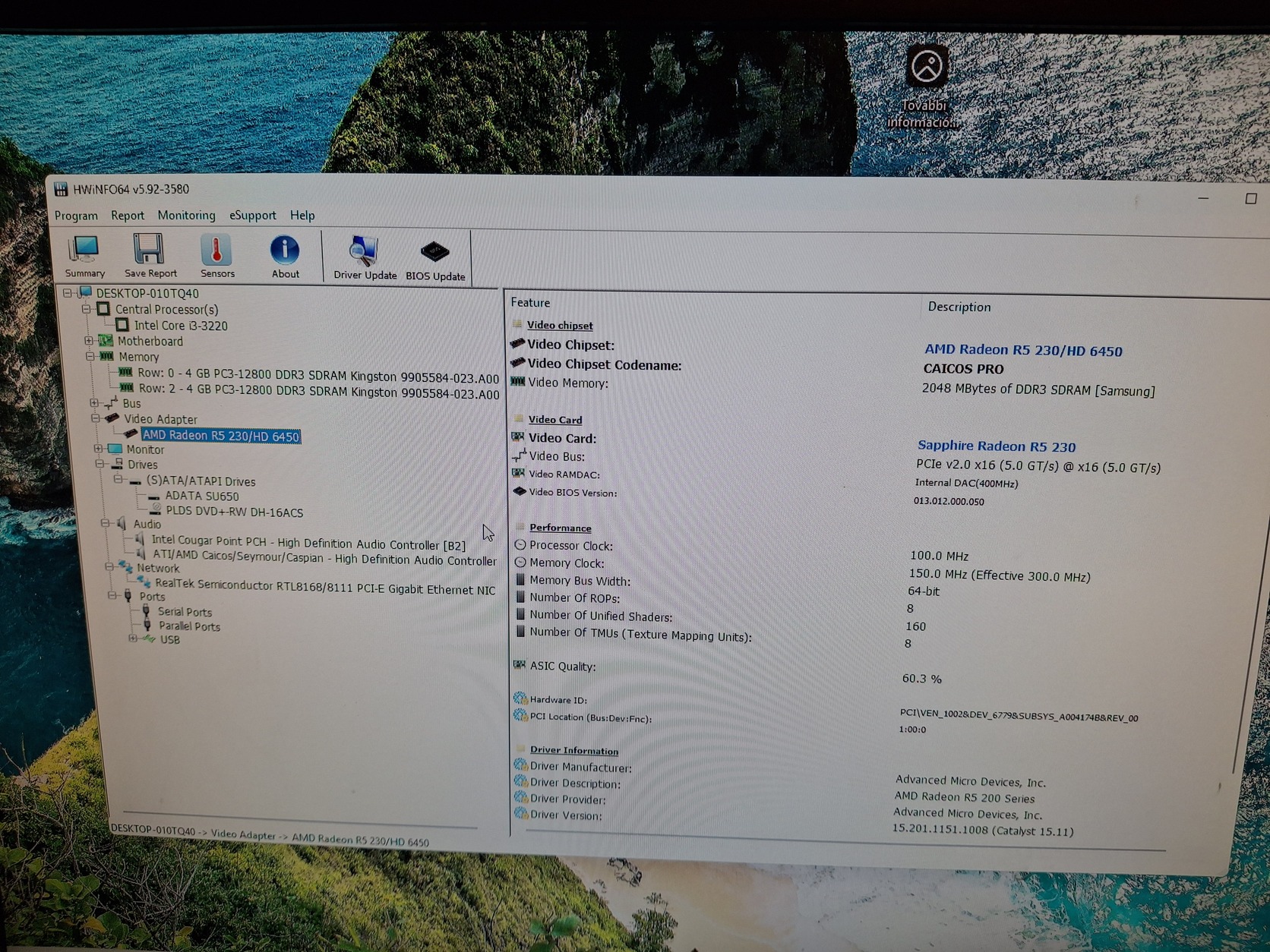The image size is (1270, 952).
Task: Select AMD Radeon R5 230/HD 6450 tree item
Action: pyautogui.click(x=221, y=436)
